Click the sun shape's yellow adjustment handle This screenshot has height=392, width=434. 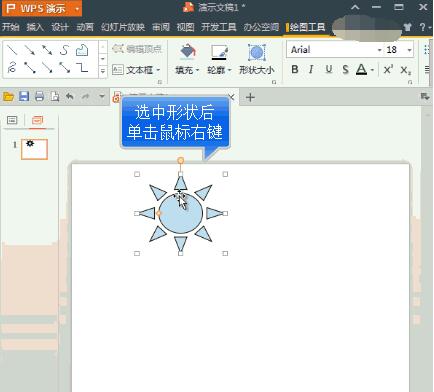click(159, 213)
